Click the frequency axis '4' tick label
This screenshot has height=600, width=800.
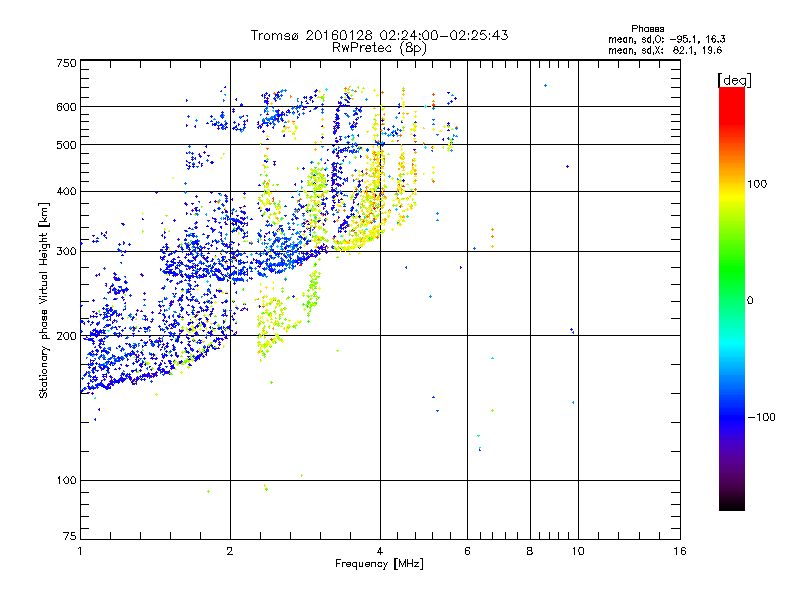click(x=380, y=551)
